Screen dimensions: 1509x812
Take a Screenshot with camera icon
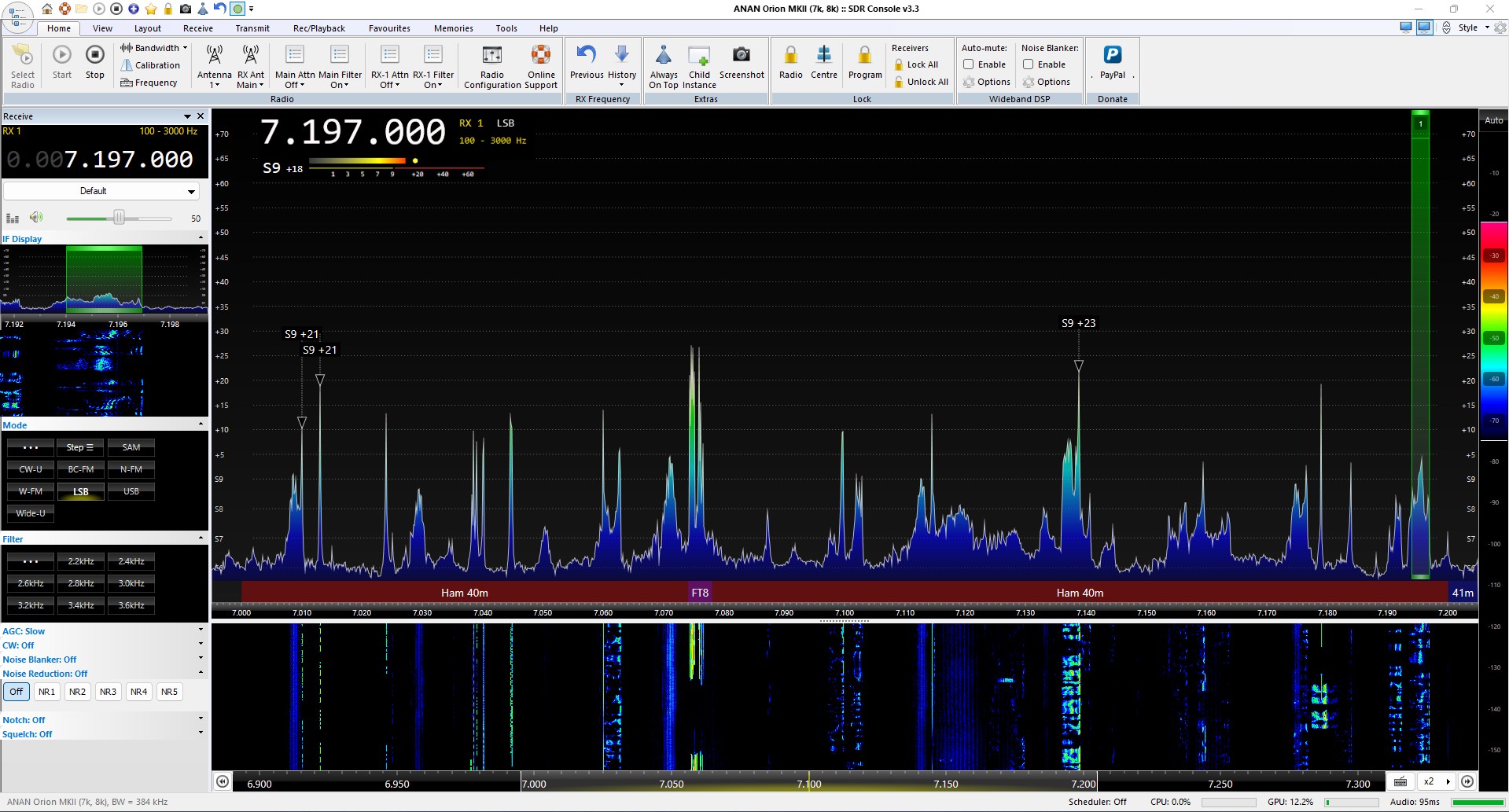pyautogui.click(x=742, y=62)
